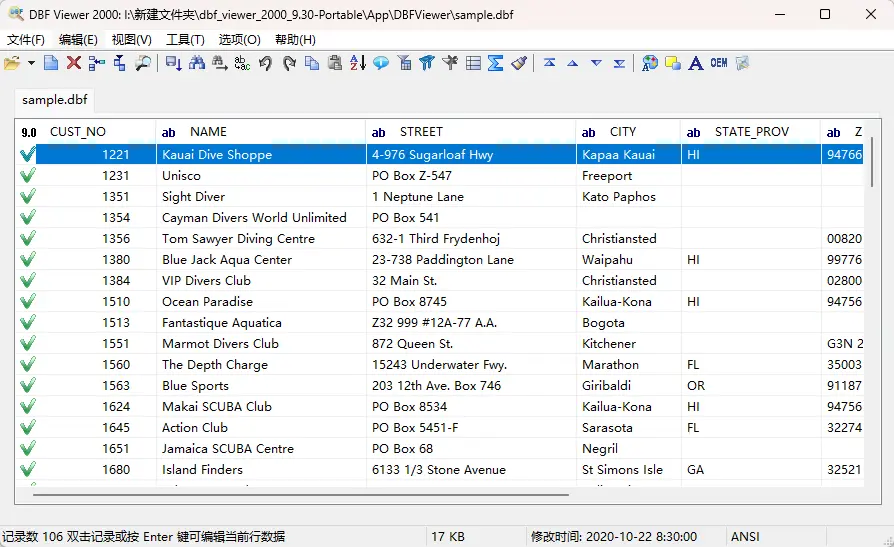
Task: Toggle the check mark for record 1351
Action: pos(27,196)
